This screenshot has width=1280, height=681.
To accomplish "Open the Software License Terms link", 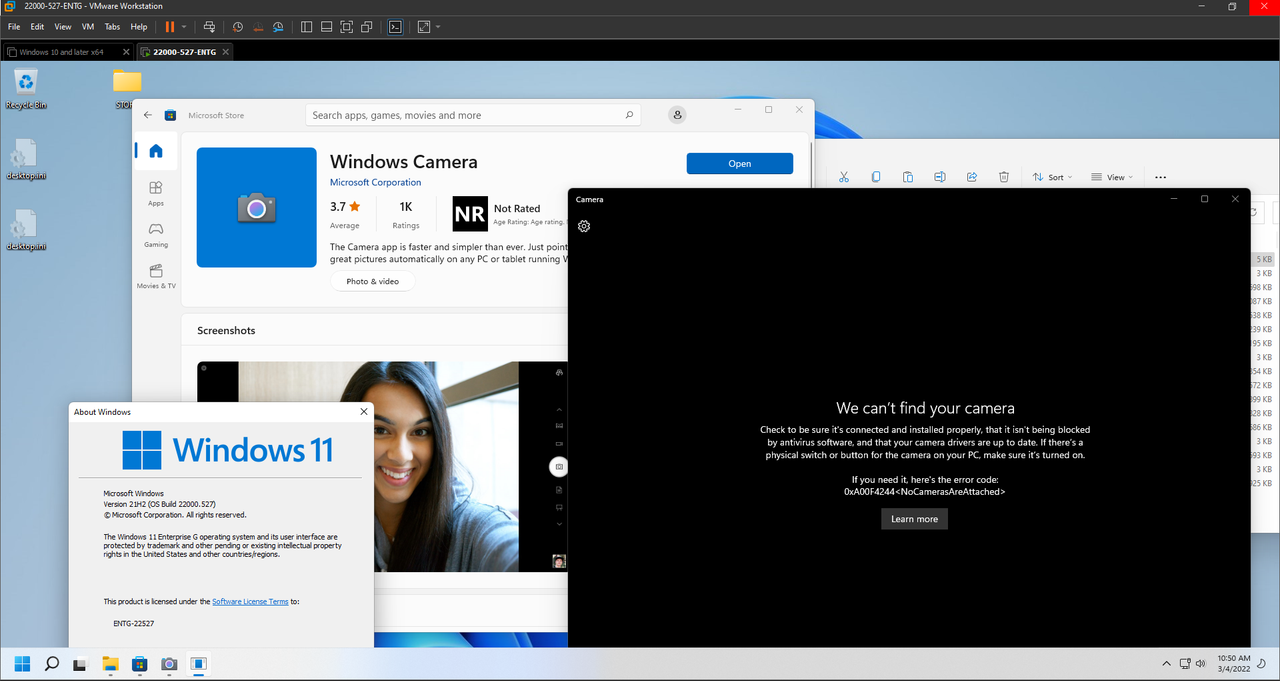I will pos(250,601).
